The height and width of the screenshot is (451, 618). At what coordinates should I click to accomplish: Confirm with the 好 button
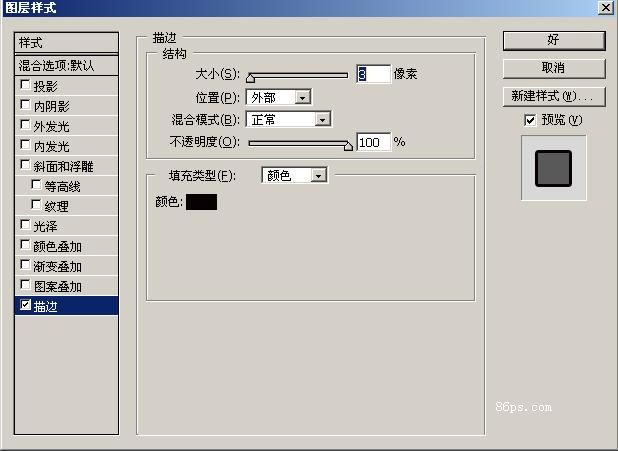click(x=554, y=40)
